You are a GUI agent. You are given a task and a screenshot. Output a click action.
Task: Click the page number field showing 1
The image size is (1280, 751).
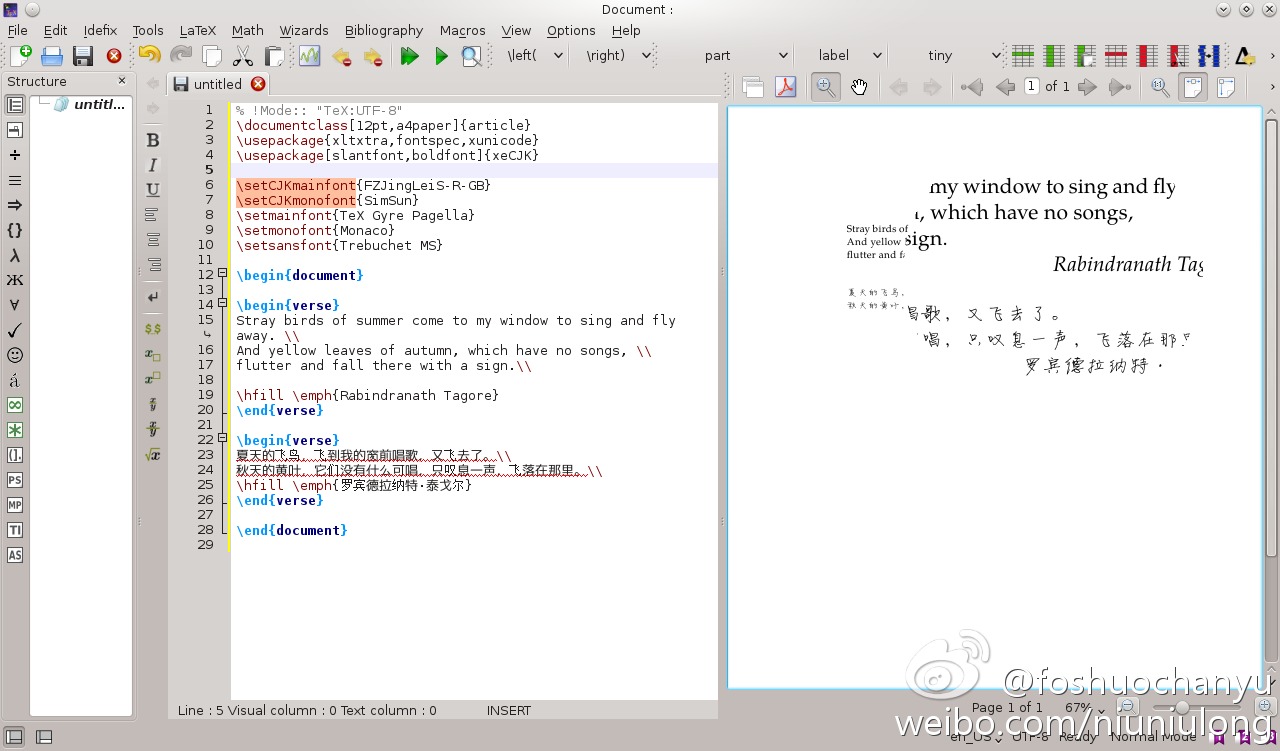click(1031, 86)
